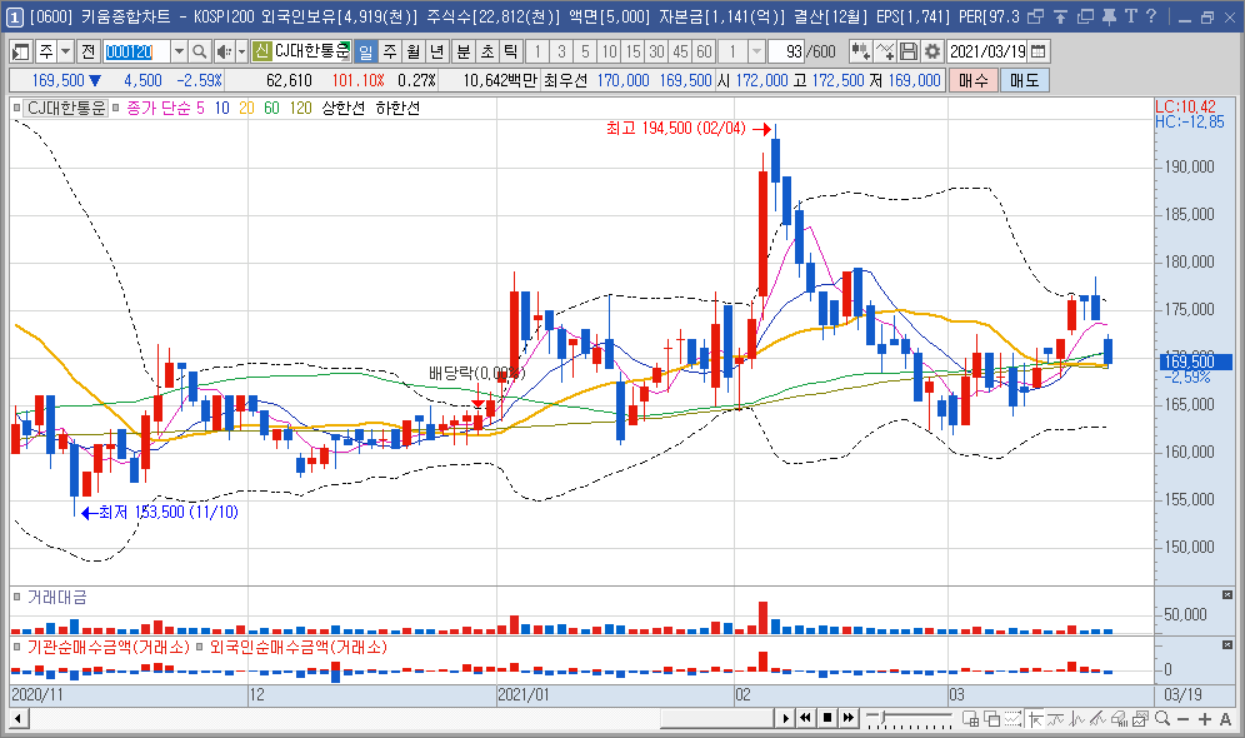
Task: Click the data window grid icon
Action: pyautogui.click(x=969, y=718)
